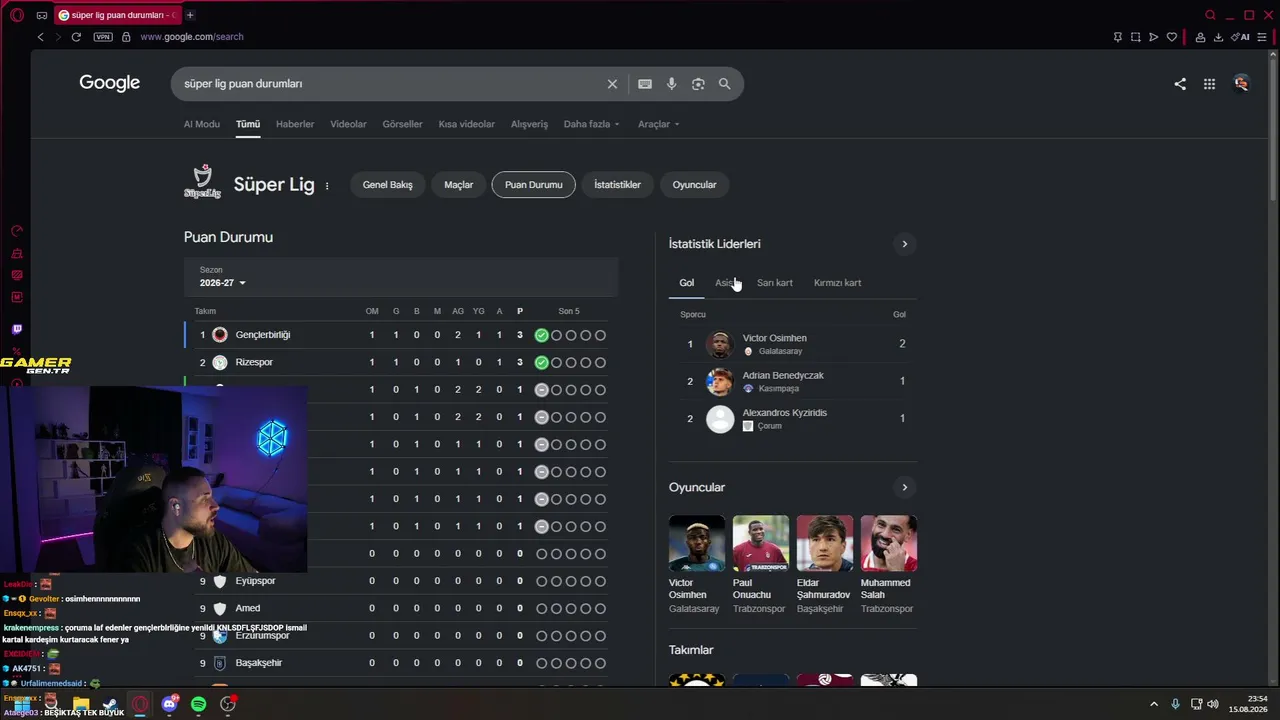Image resolution: width=1280 pixels, height=720 pixels.
Task: Open the Google account avatar
Action: click(1241, 84)
